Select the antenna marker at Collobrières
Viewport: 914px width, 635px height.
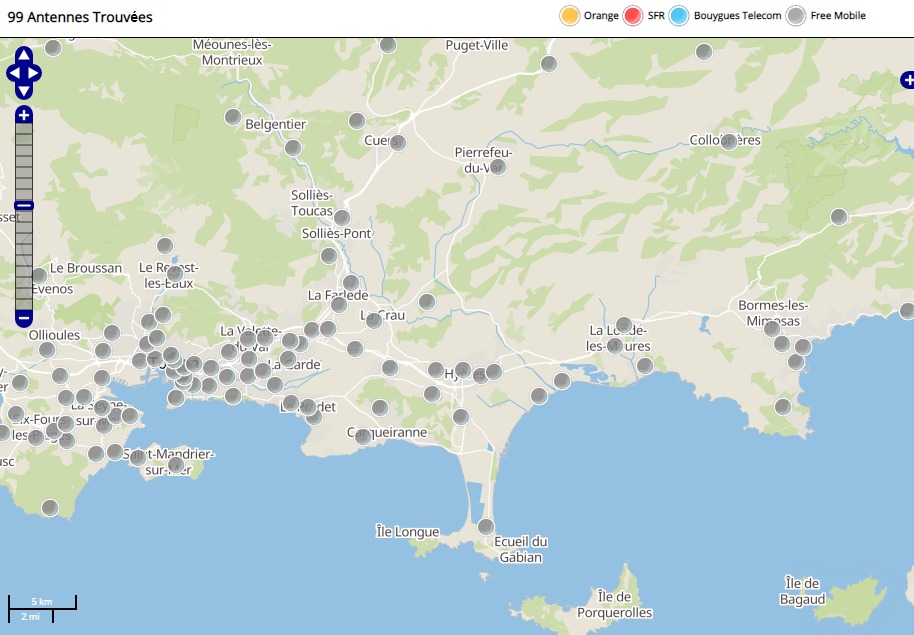729,142
